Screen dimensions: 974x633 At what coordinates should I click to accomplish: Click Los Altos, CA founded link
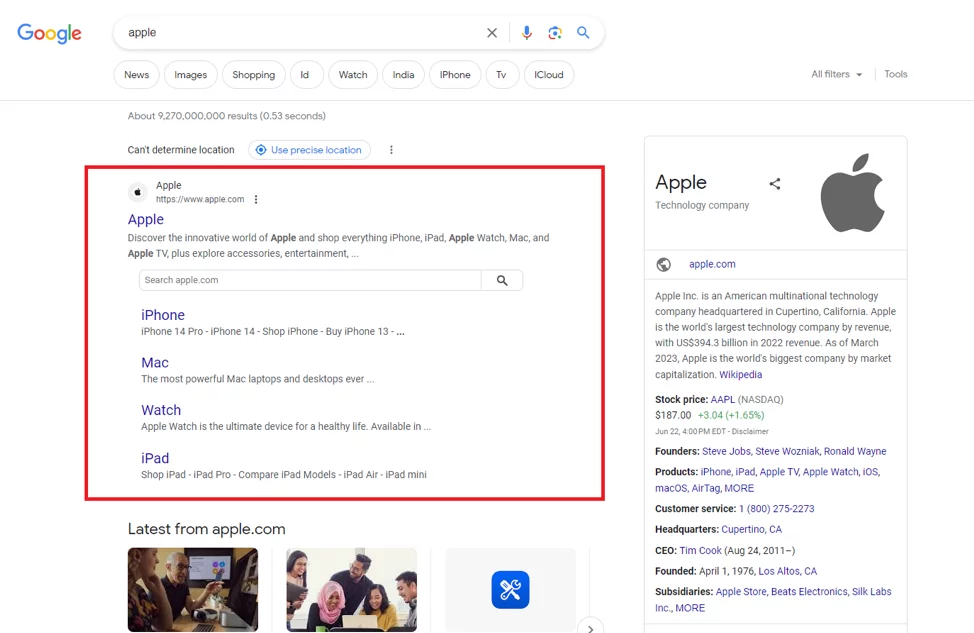[x=788, y=571]
